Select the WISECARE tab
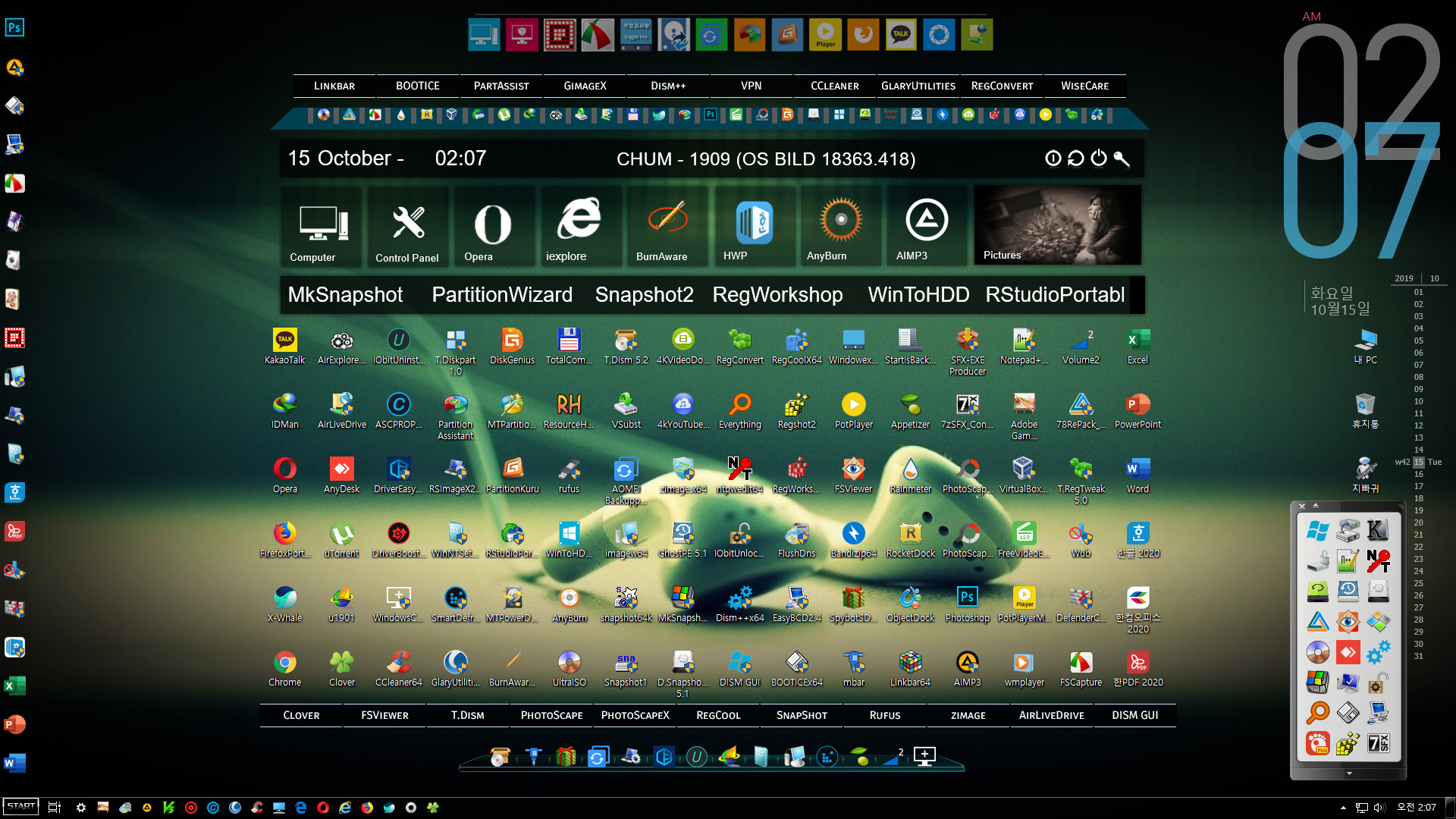 click(1085, 86)
